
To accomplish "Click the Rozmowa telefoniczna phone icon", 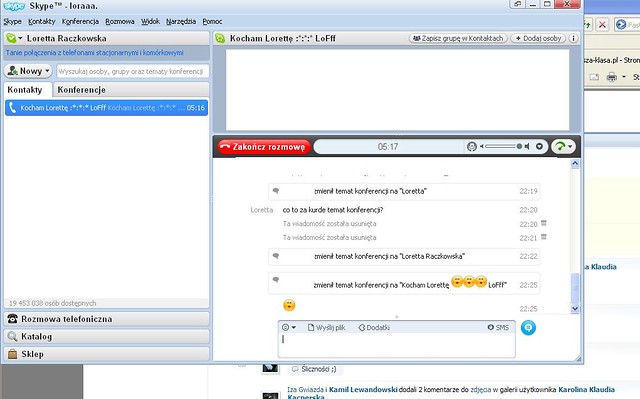I will pyautogui.click(x=12, y=319).
